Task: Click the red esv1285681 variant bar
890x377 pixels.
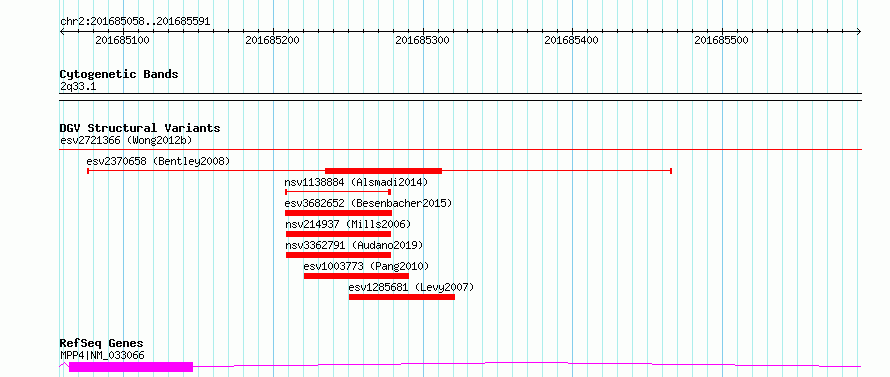Action: pos(402,297)
